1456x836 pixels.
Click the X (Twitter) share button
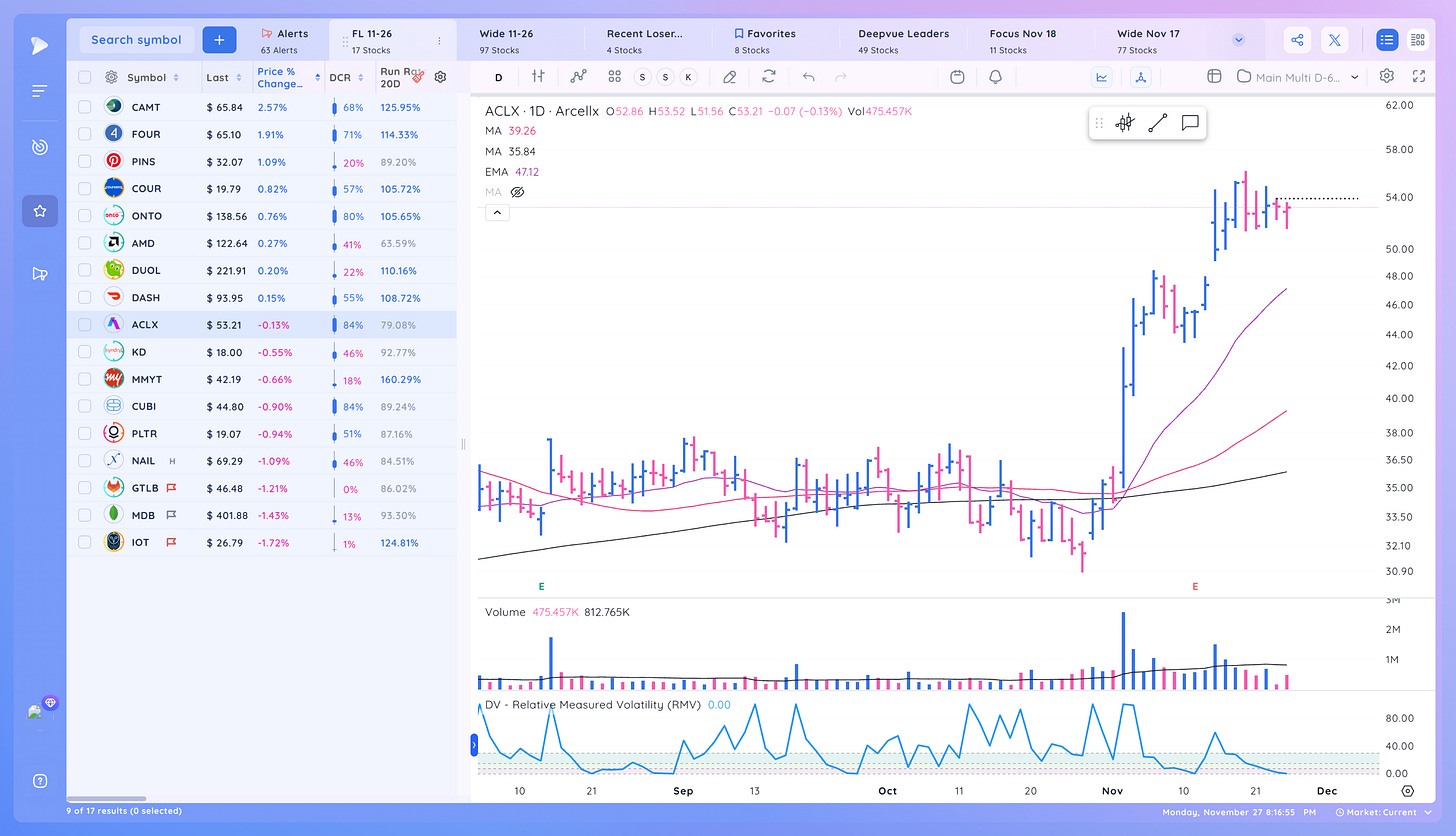click(1335, 40)
